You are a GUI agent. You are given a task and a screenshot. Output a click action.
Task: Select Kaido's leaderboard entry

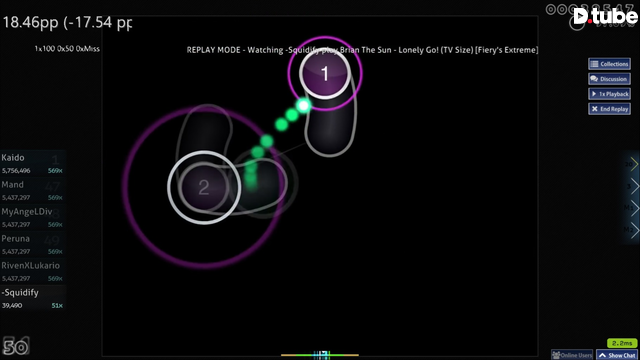(32, 164)
